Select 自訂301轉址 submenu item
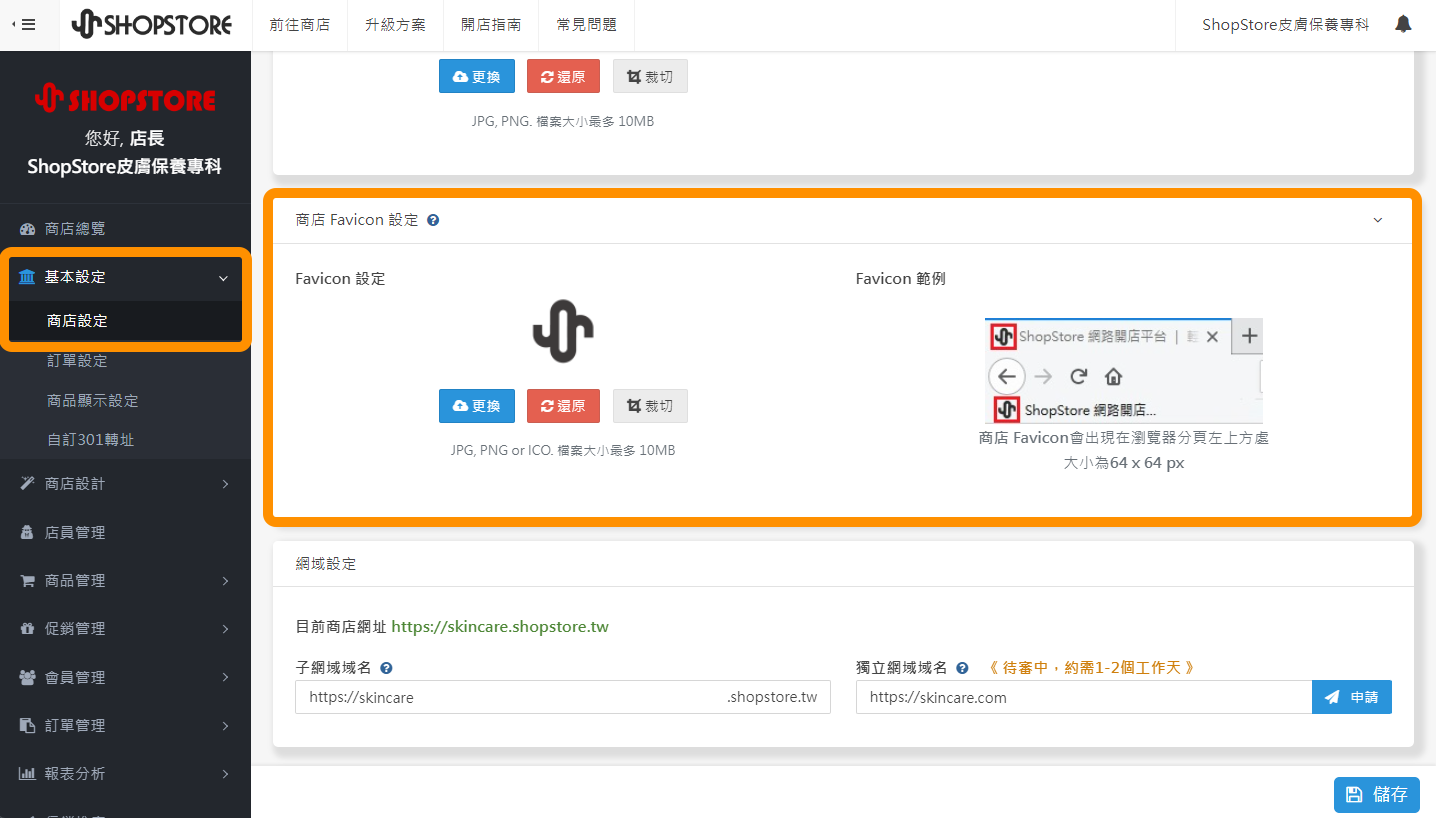This screenshot has width=1436, height=818. (90, 440)
